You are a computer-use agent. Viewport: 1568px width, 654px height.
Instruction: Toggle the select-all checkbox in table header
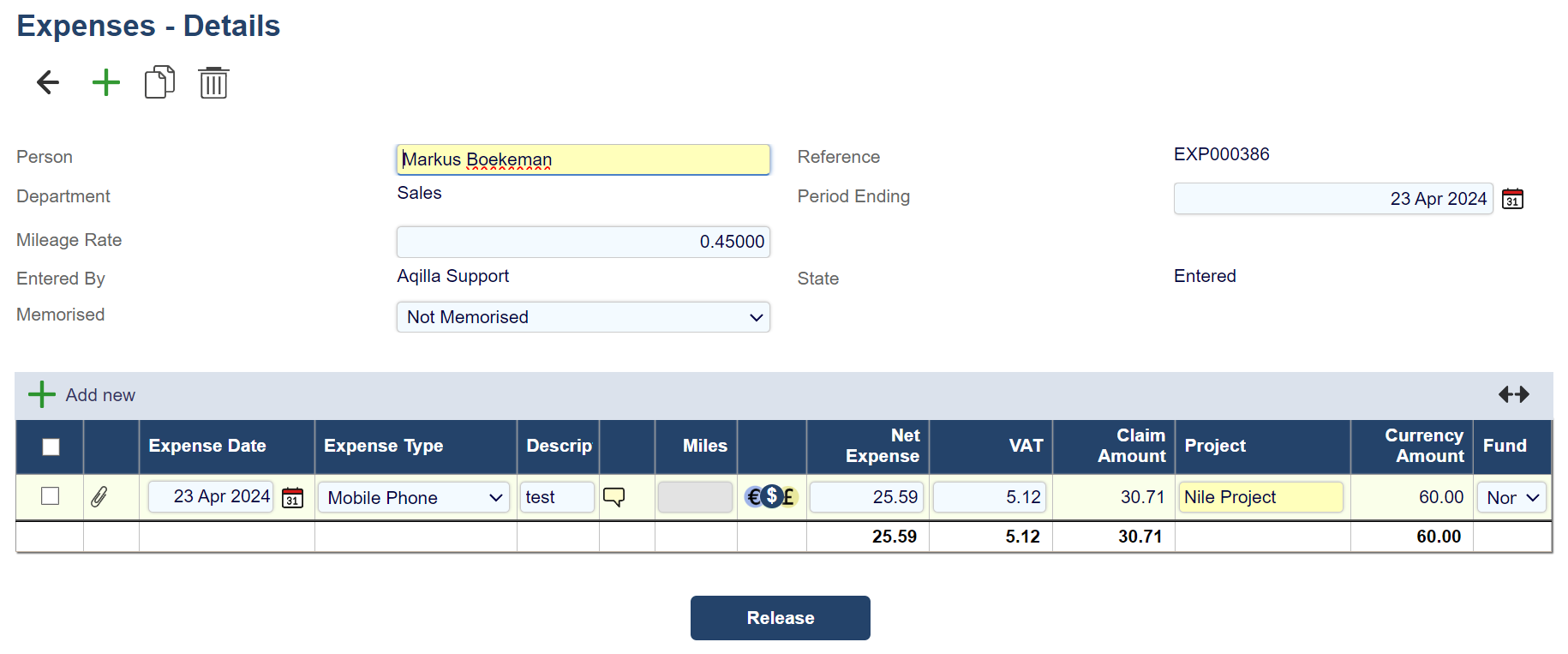51,447
